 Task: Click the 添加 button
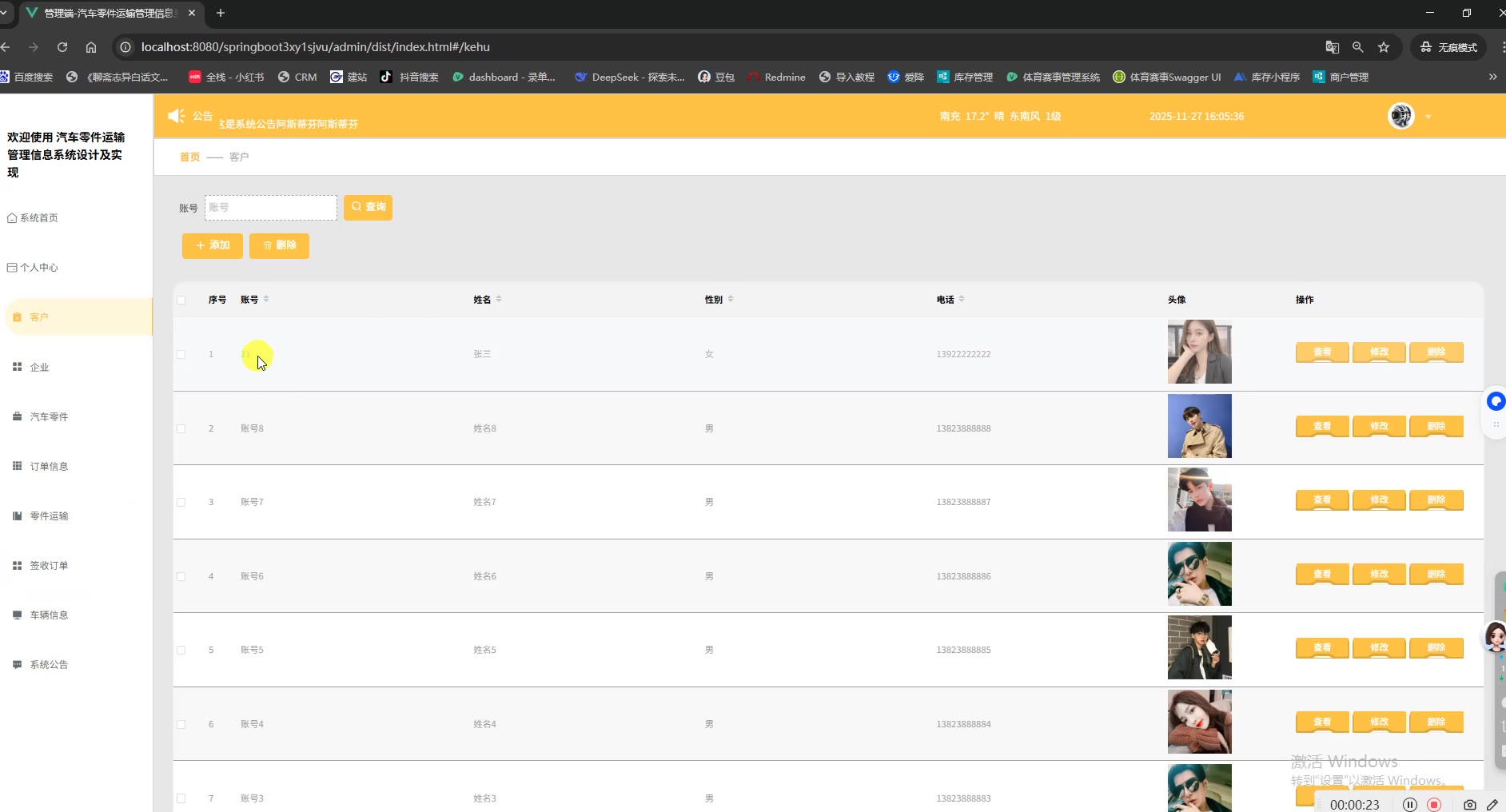(213, 245)
